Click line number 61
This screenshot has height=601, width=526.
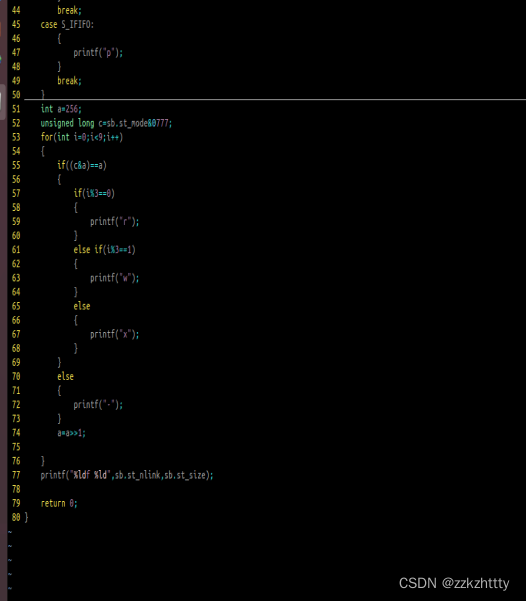point(16,250)
